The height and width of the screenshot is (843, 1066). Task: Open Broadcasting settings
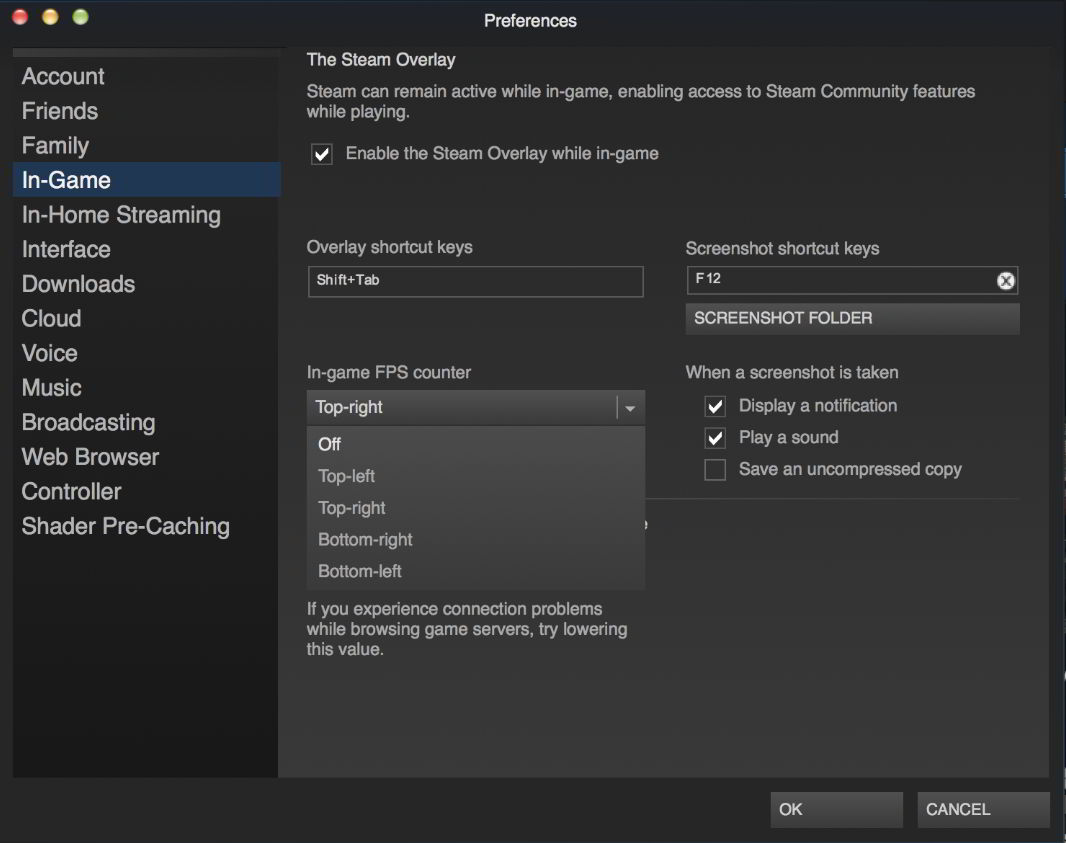click(146, 422)
